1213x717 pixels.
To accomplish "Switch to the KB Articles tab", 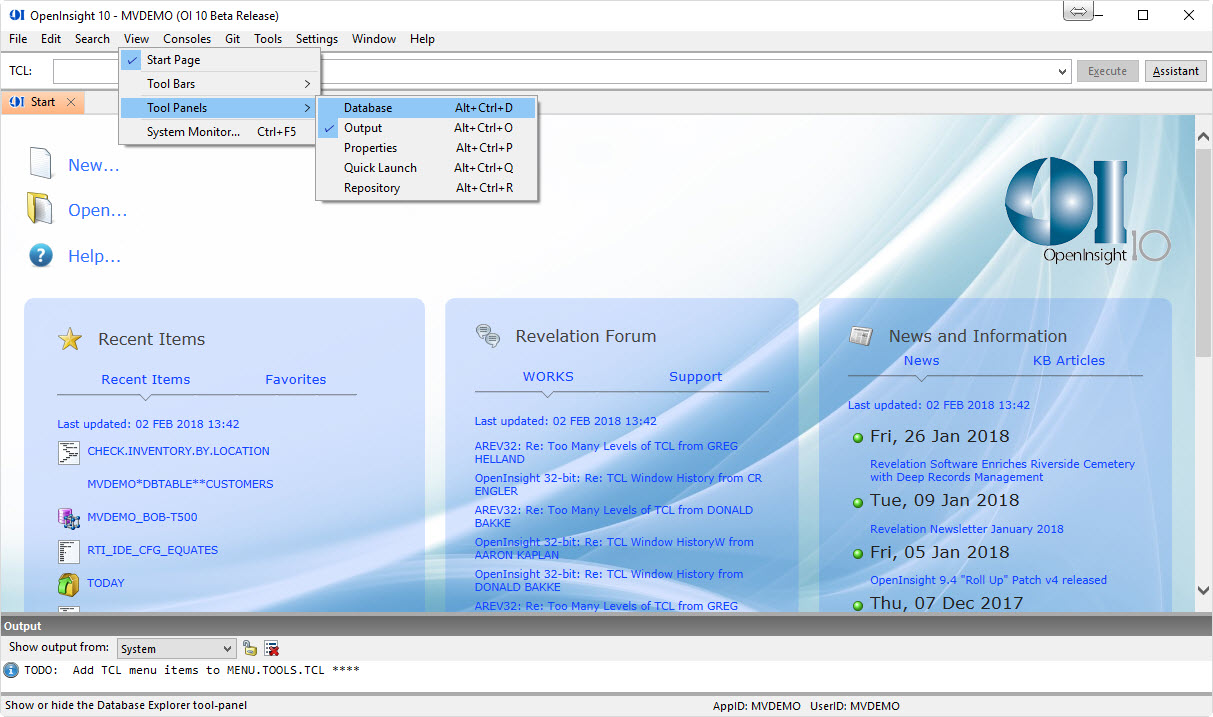I will (1069, 361).
